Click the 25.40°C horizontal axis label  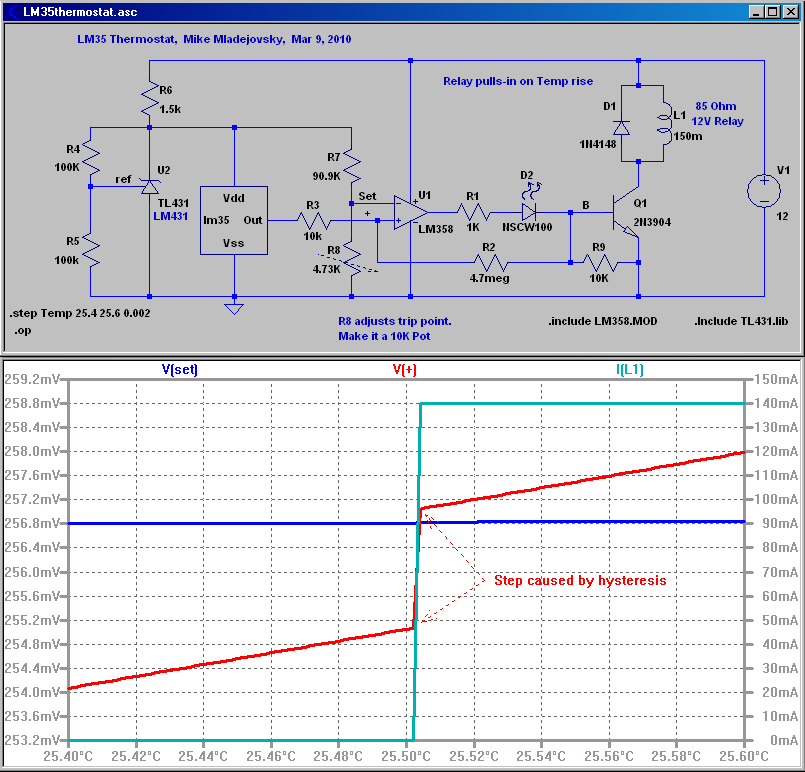click(x=68, y=756)
